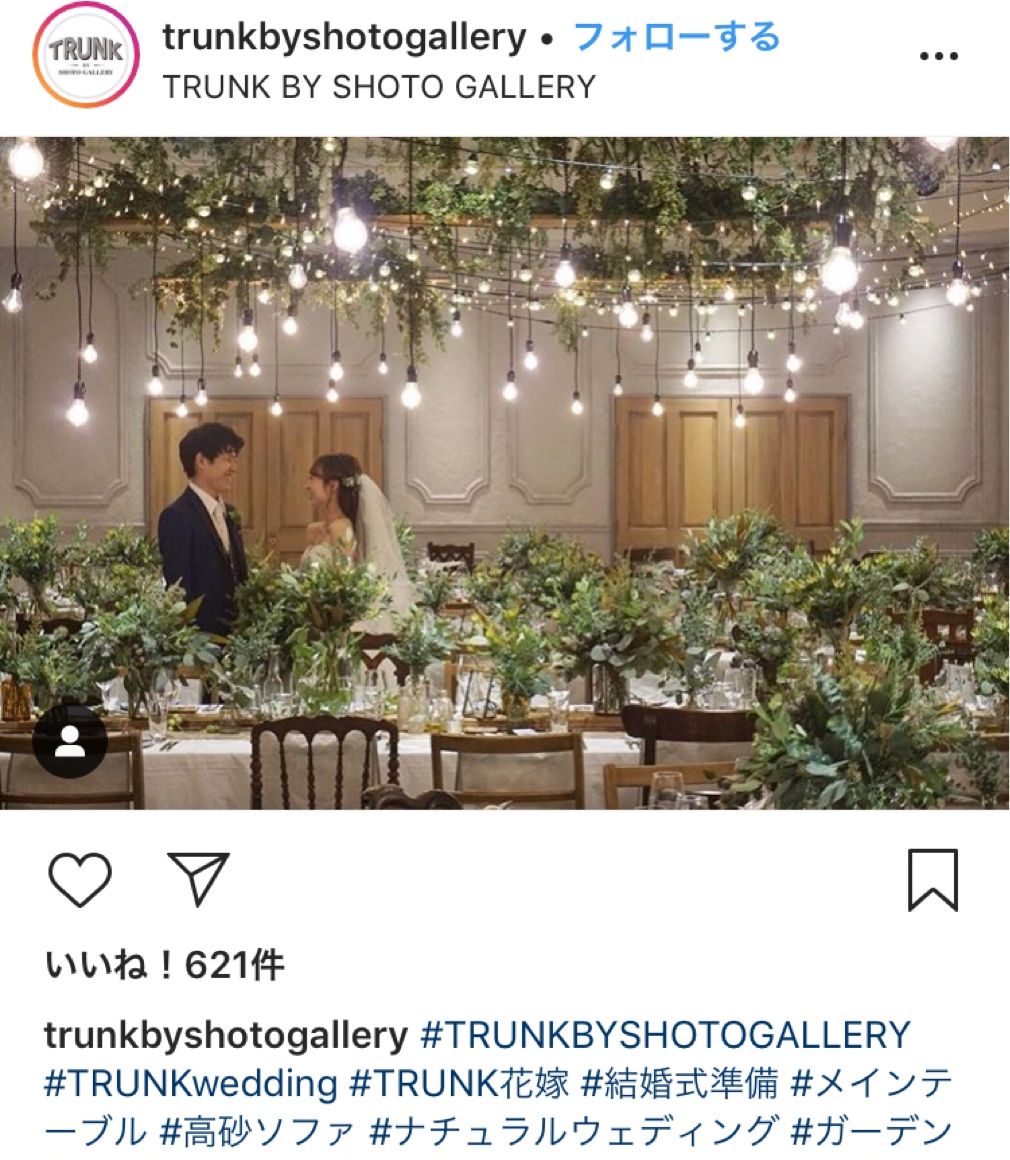Open the #ナチュラルウェディング hashtag

click(573, 1132)
